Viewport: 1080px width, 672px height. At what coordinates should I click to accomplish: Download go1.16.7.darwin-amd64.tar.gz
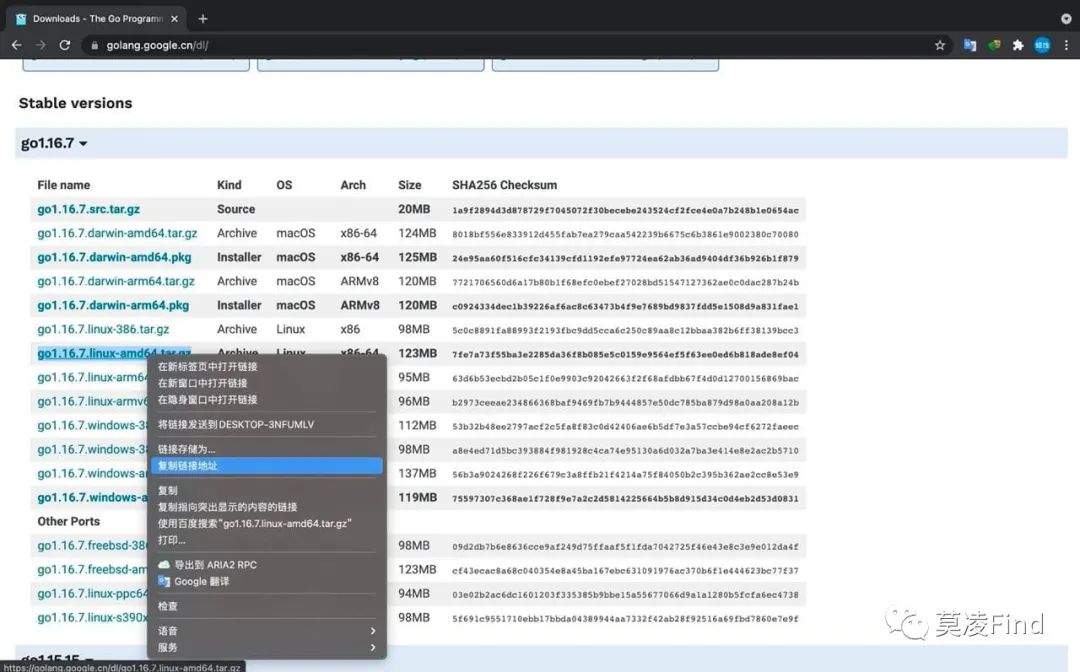point(117,233)
